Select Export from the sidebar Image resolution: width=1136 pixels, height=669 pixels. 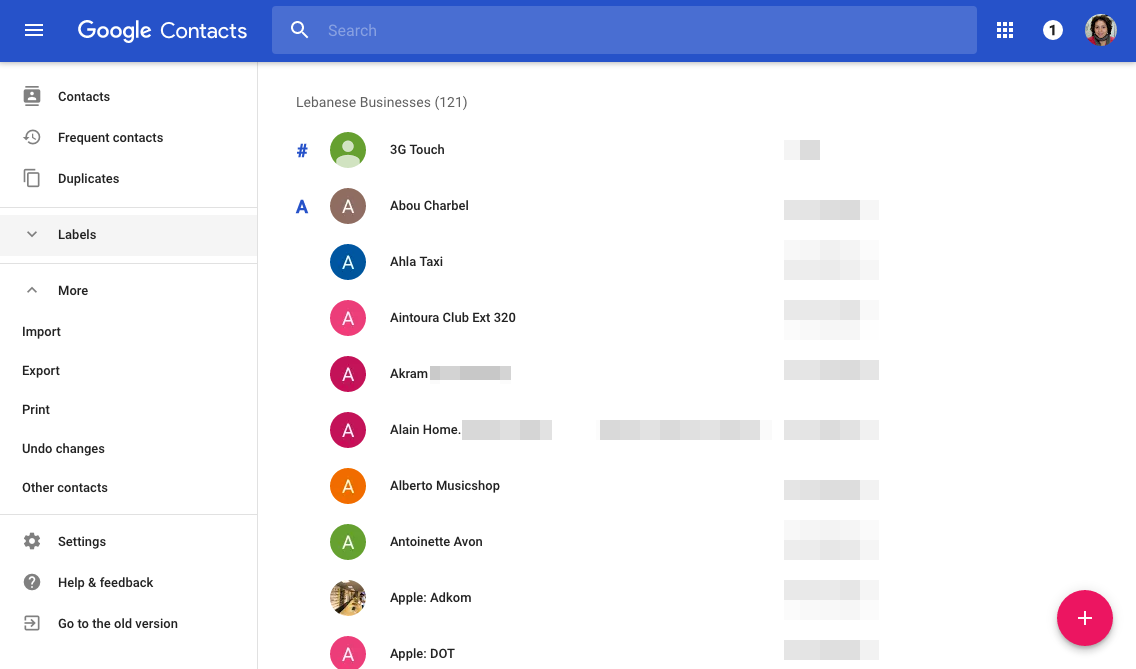(41, 370)
